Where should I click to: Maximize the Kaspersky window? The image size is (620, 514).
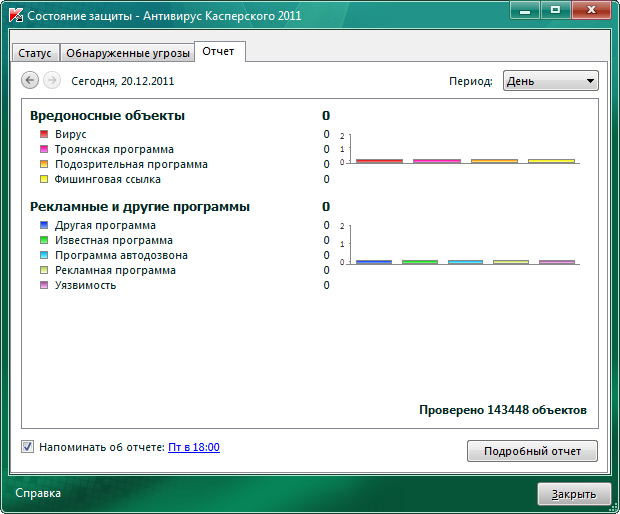pyautogui.click(x=556, y=10)
